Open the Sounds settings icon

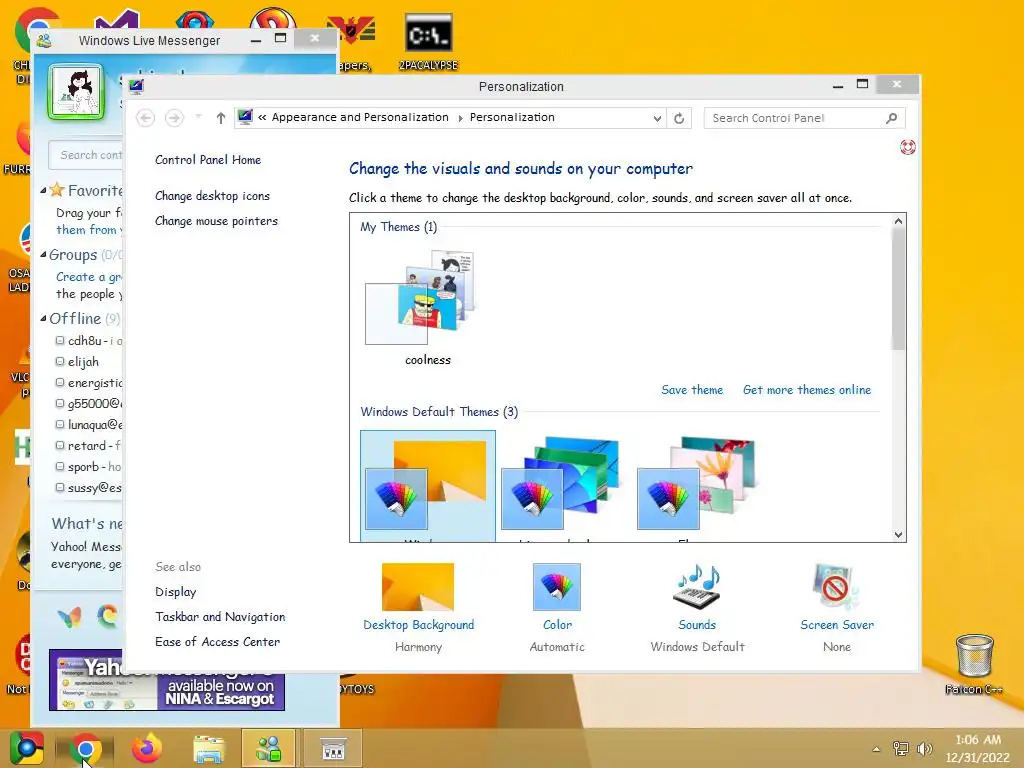697,586
